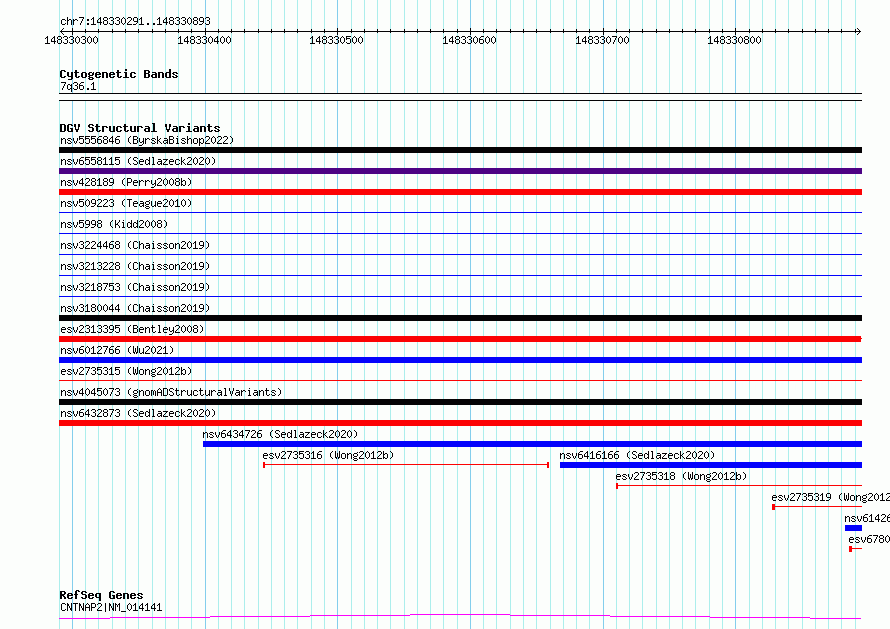Viewport: 890px width, 629px height.
Task: Open the CNTNAP2|NM_014141 gene label
Action: pos(110,607)
